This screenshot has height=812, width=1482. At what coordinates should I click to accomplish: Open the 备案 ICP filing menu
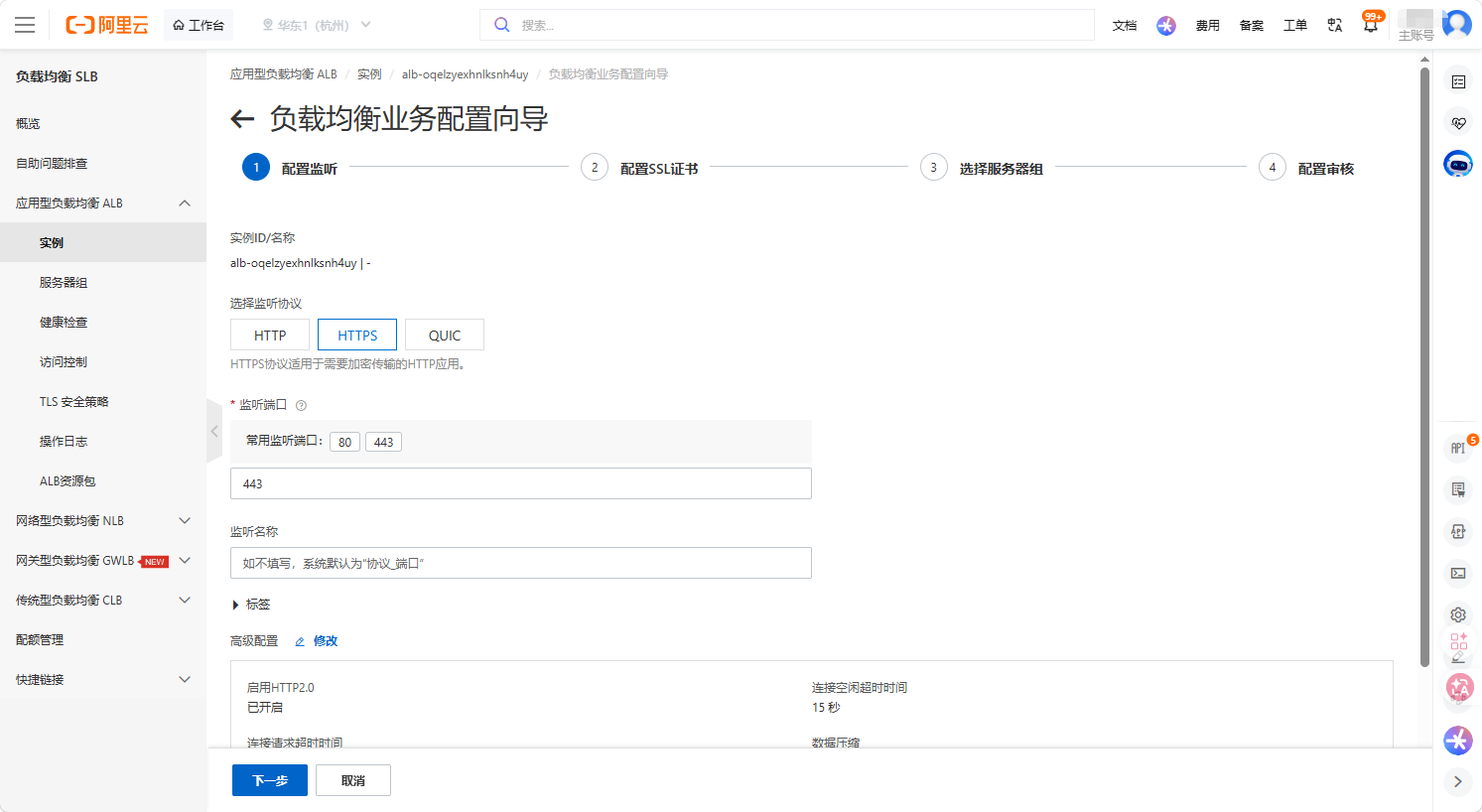(1252, 25)
